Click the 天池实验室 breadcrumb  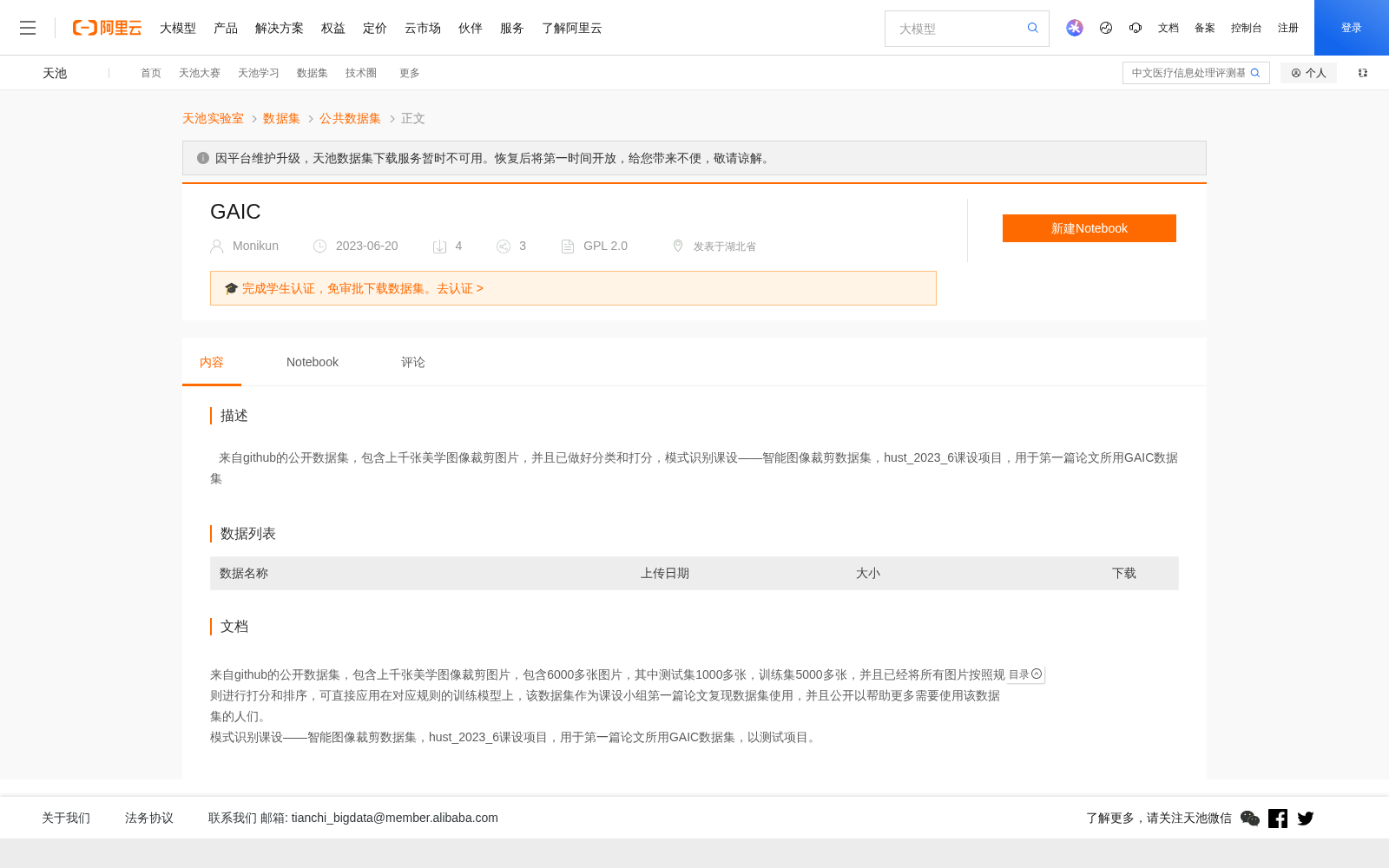click(213, 118)
